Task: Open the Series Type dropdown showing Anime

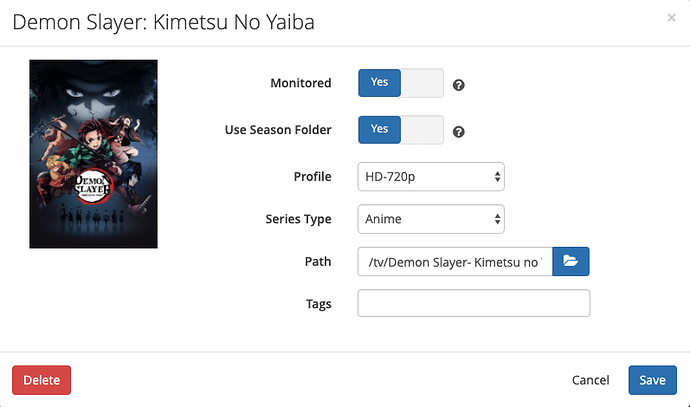Action: click(431, 219)
